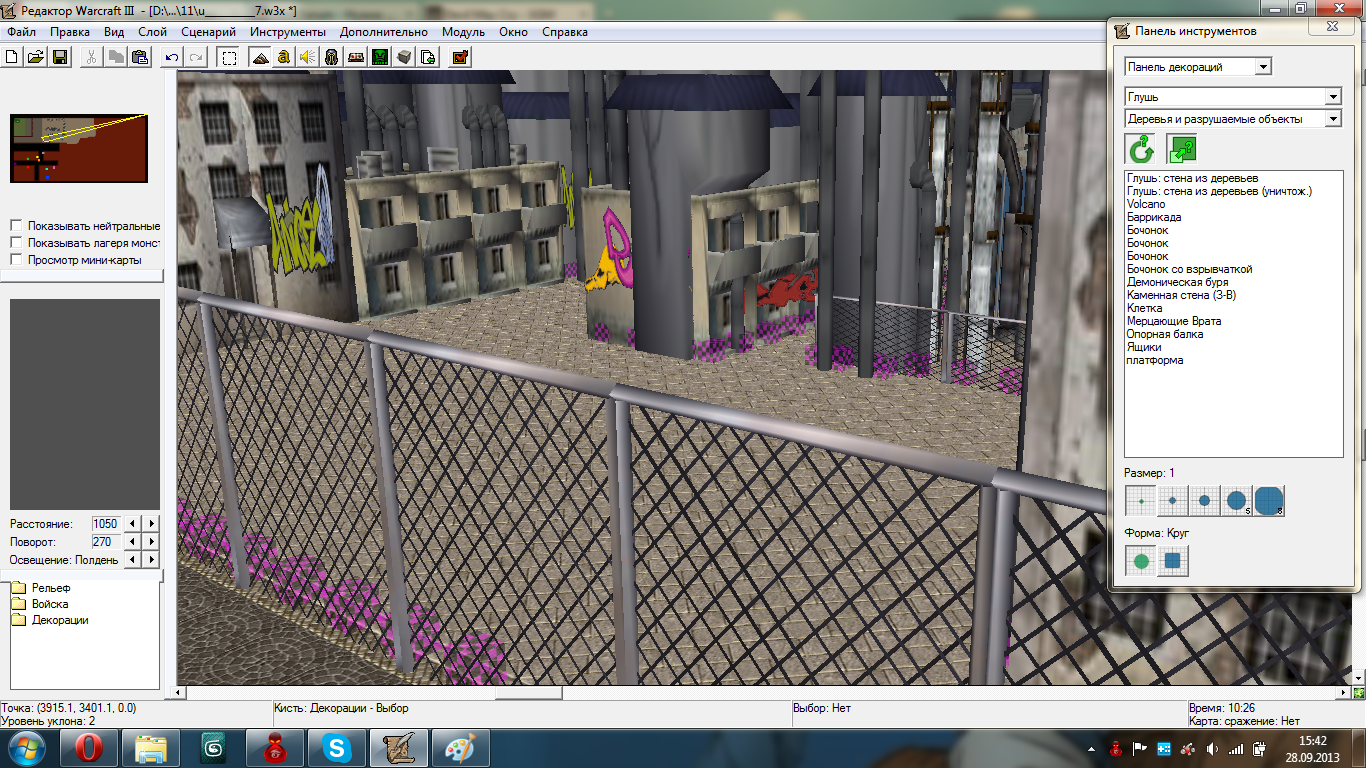Image resolution: width=1366 pixels, height=768 pixels.
Task: Choose the circle brush shape
Action: pos(1141,561)
